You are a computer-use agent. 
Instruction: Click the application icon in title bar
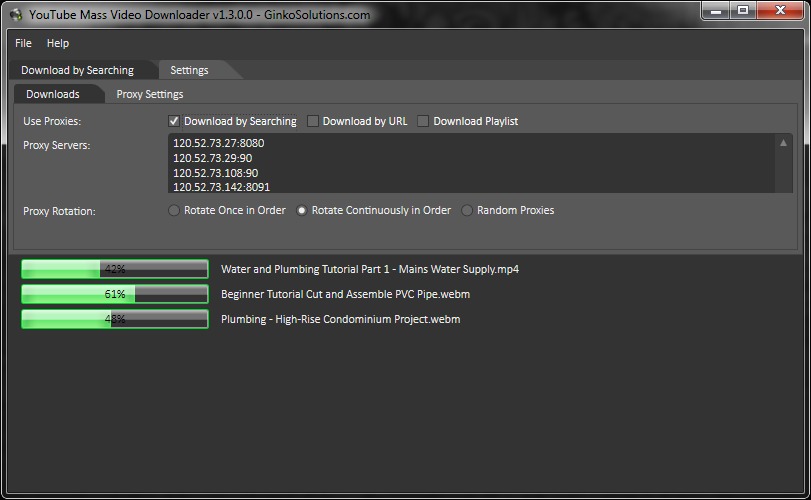[x=16, y=14]
